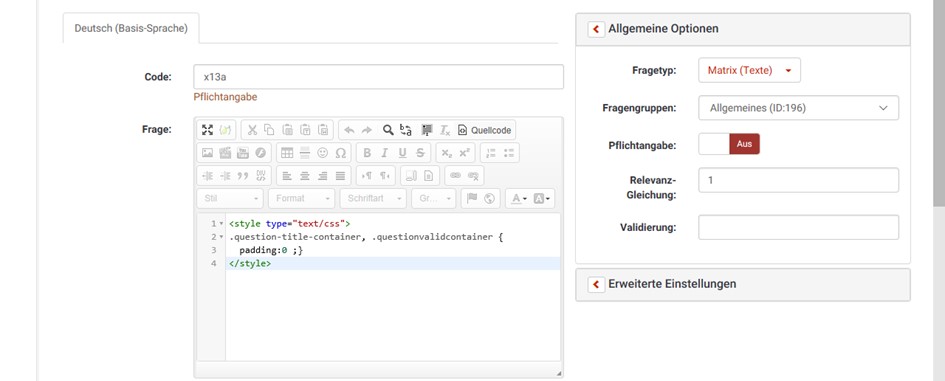Image resolution: width=945 pixels, height=381 pixels.
Task: Click the Anchor flag icon
Action: [x=472, y=198]
